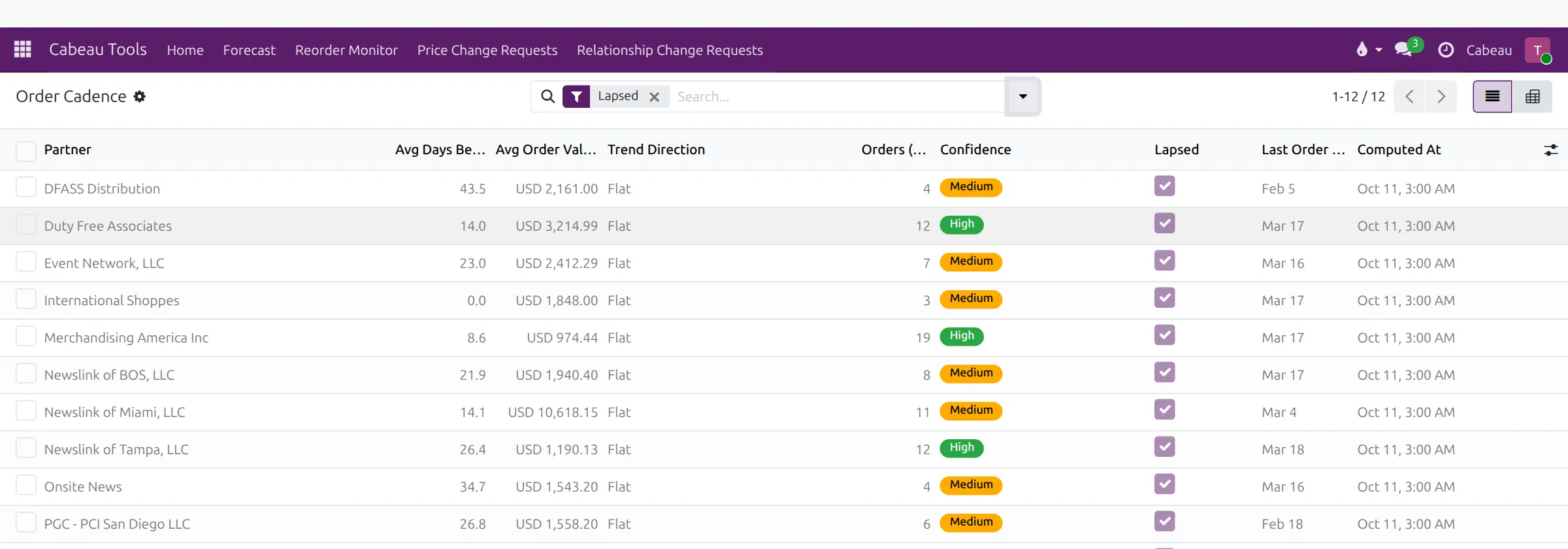The width and height of the screenshot is (1568, 549).
Task: Open the Home menu
Action: tap(185, 50)
